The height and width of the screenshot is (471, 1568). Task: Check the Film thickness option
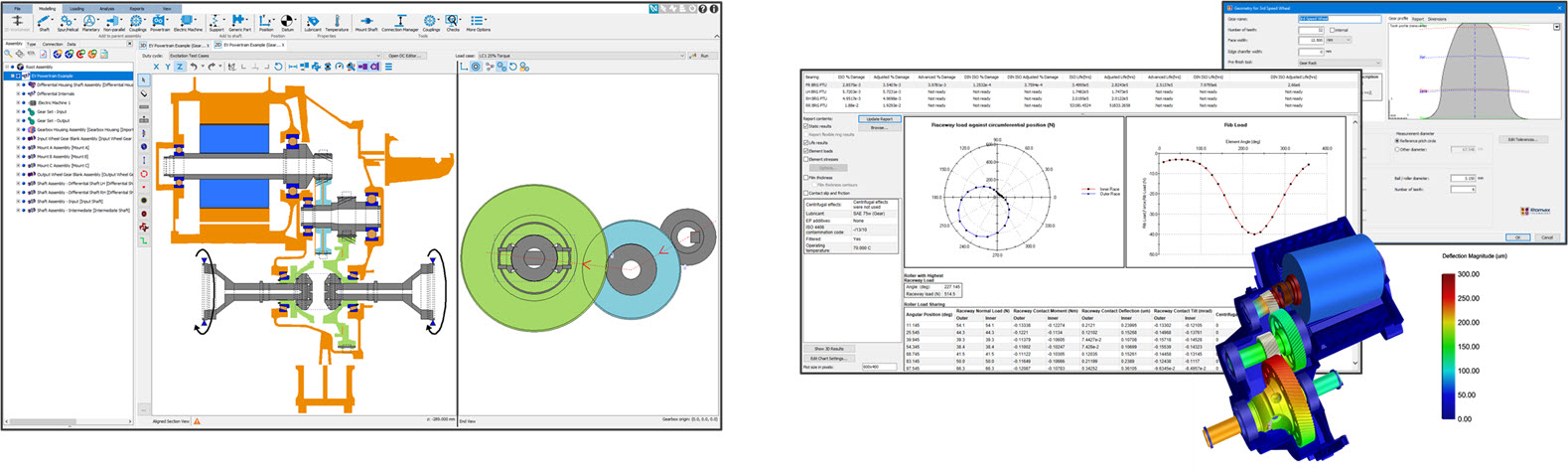point(806,178)
